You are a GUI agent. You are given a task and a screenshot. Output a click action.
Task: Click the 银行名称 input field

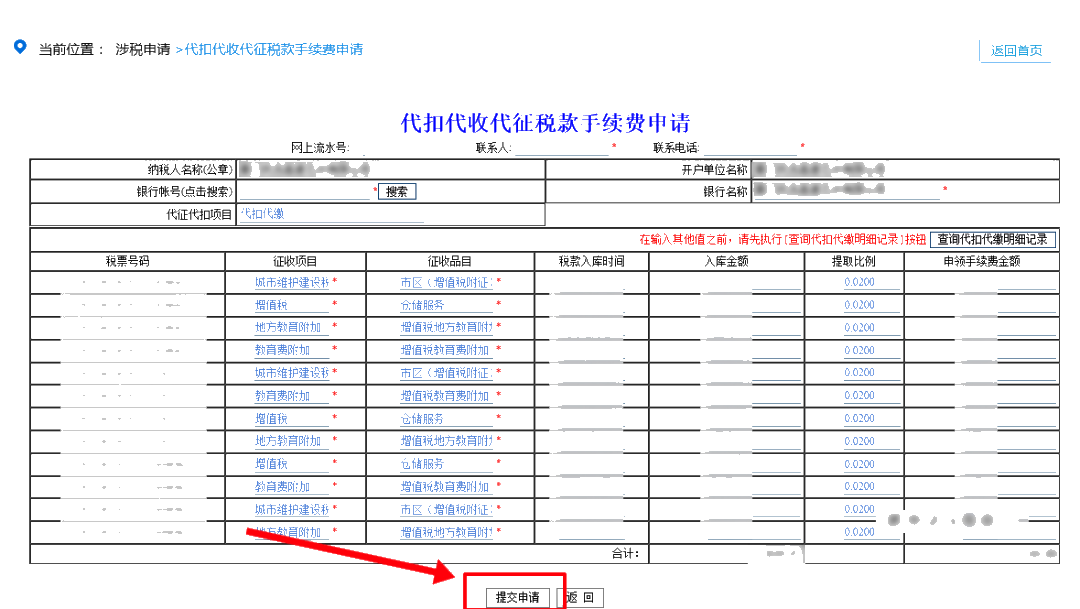[x=847, y=192]
